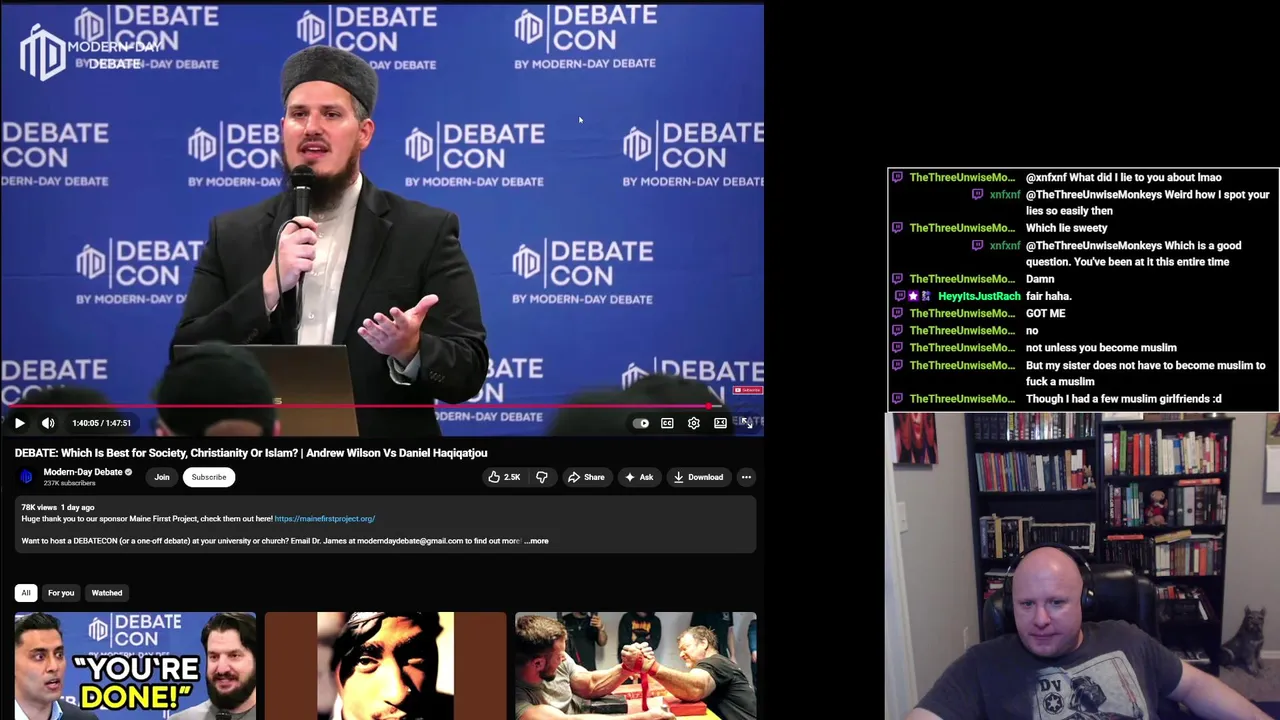Select the Watched filter chip
This screenshot has height=720, width=1280.
[x=107, y=593]
